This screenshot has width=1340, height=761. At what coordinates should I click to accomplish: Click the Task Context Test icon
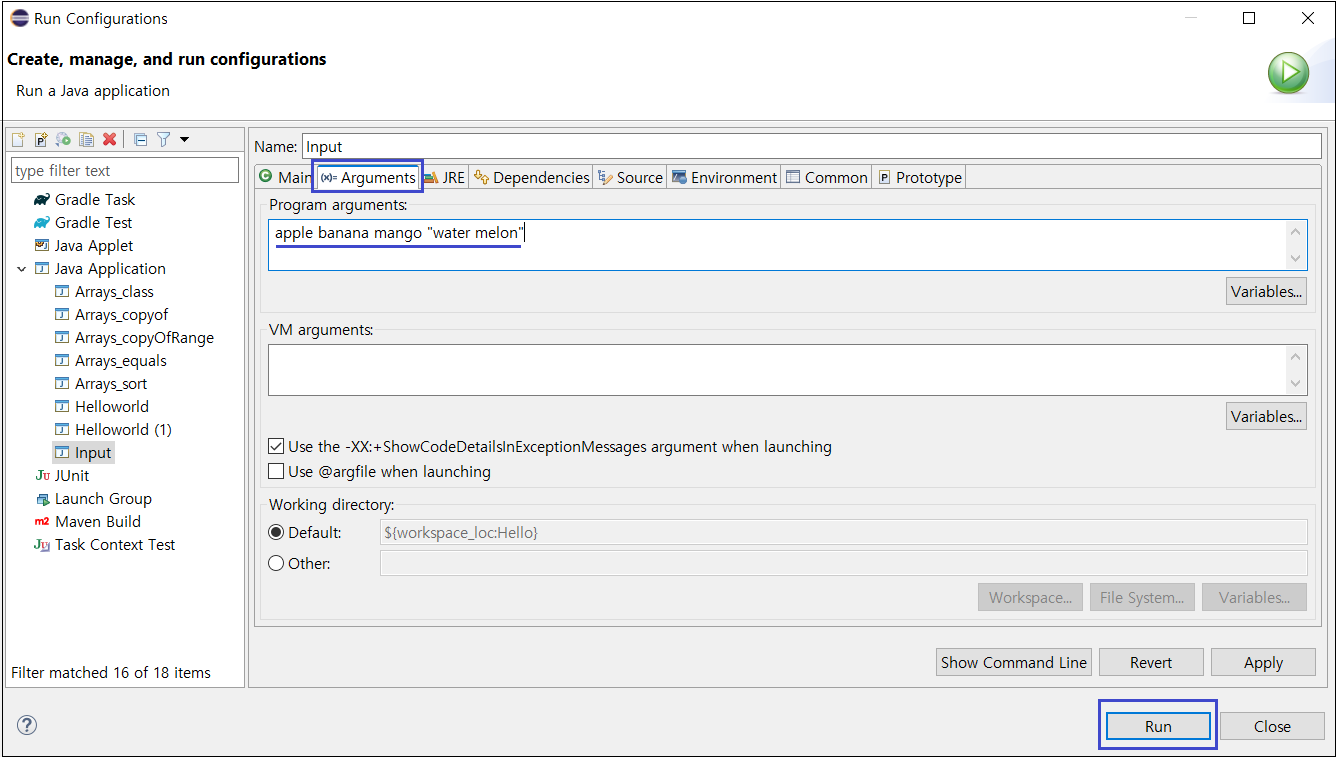tap(41, 545)
